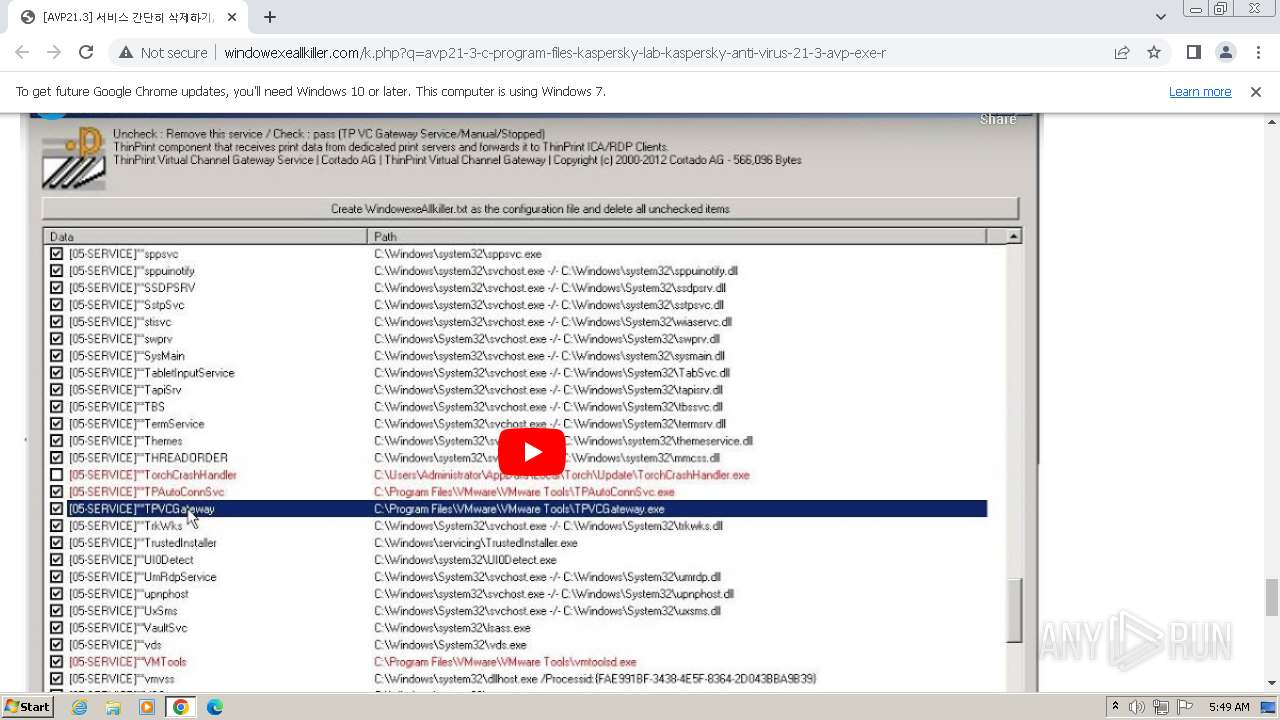
Task: Select the AVP21.3 browser tab
Action: point(130,17)
